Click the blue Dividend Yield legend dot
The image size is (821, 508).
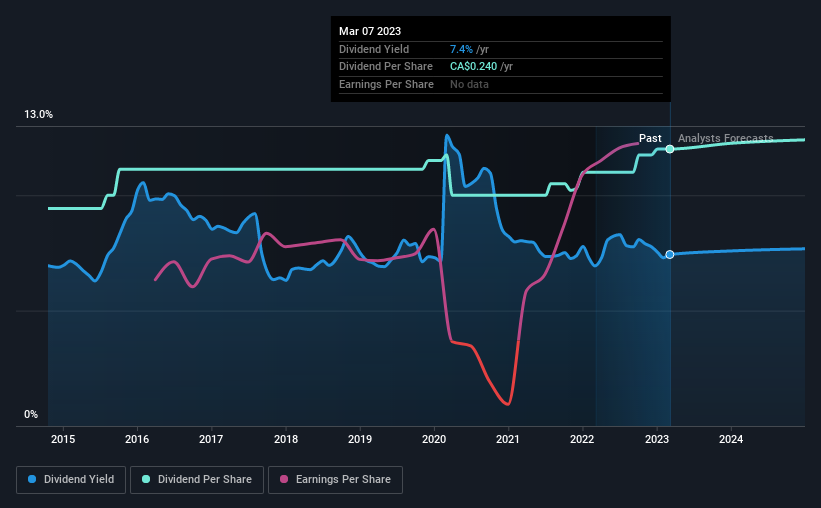32,479
